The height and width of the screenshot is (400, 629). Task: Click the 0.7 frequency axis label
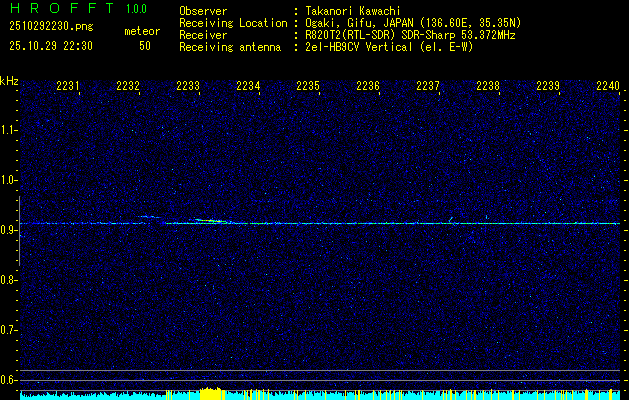[x=9, y=330]
